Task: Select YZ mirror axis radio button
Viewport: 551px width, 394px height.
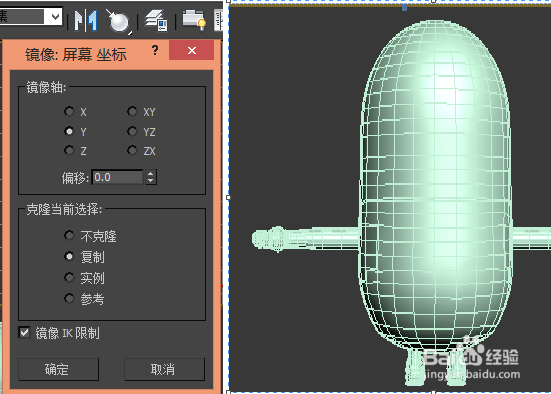Action: point(132,131)
